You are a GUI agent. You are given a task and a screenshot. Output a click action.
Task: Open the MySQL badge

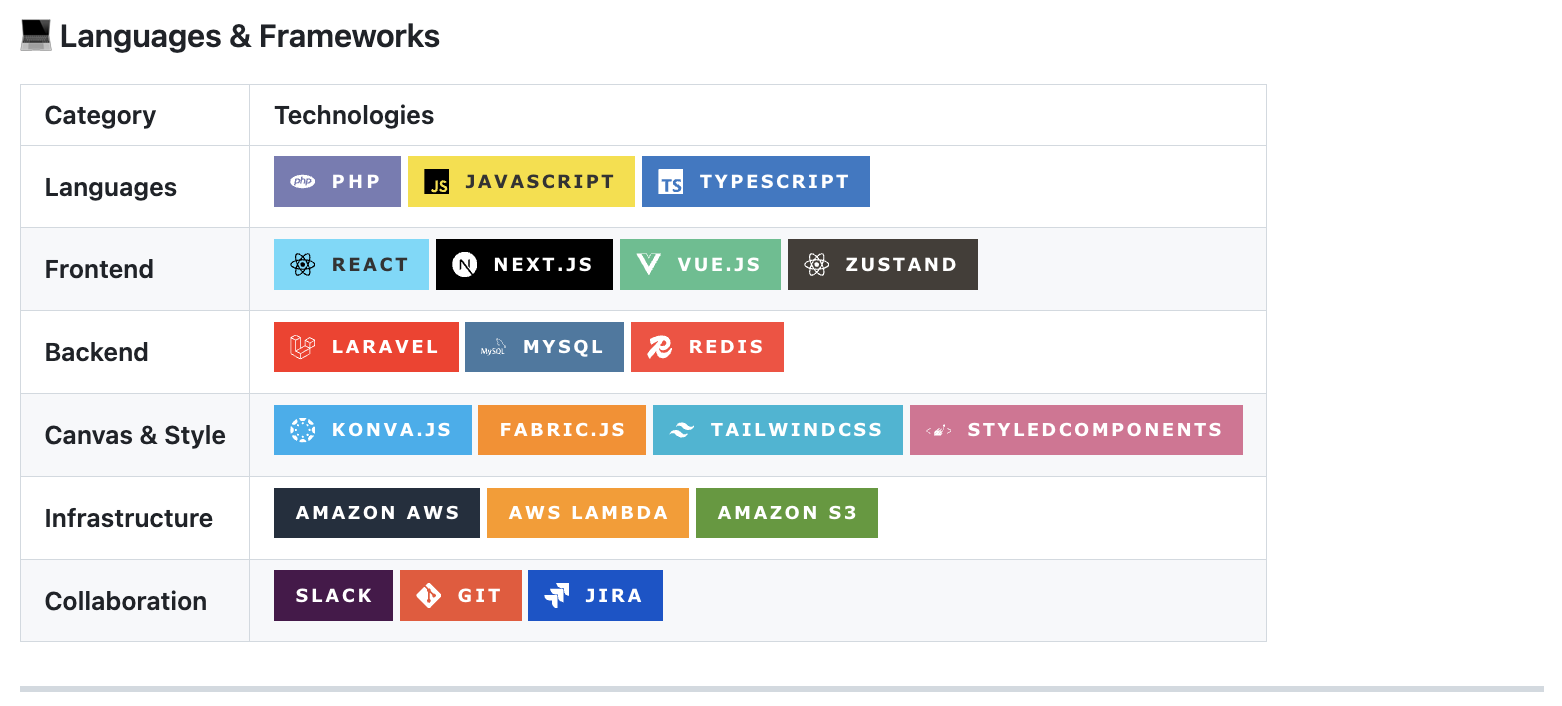coord(544,347)
